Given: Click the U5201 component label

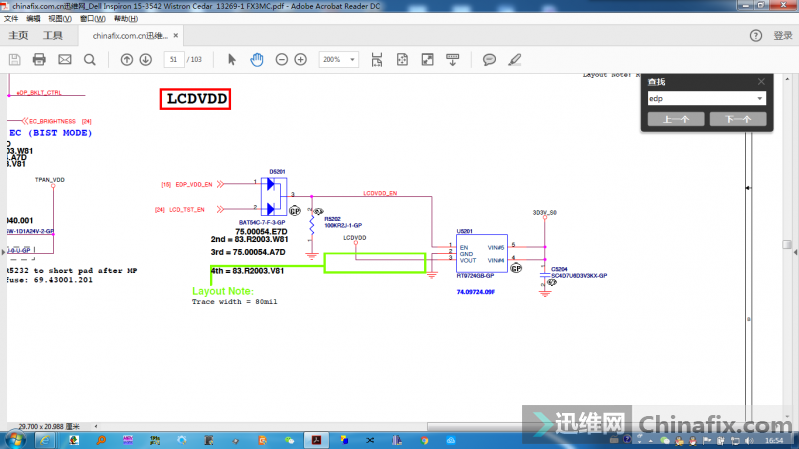Looking at the screenshot, I should coord(464,231).
